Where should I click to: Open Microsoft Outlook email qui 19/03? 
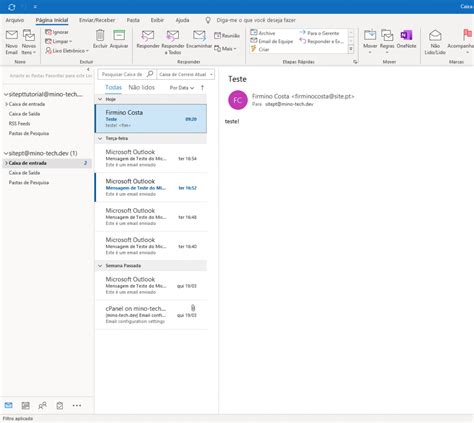click(x=151, y=285)
